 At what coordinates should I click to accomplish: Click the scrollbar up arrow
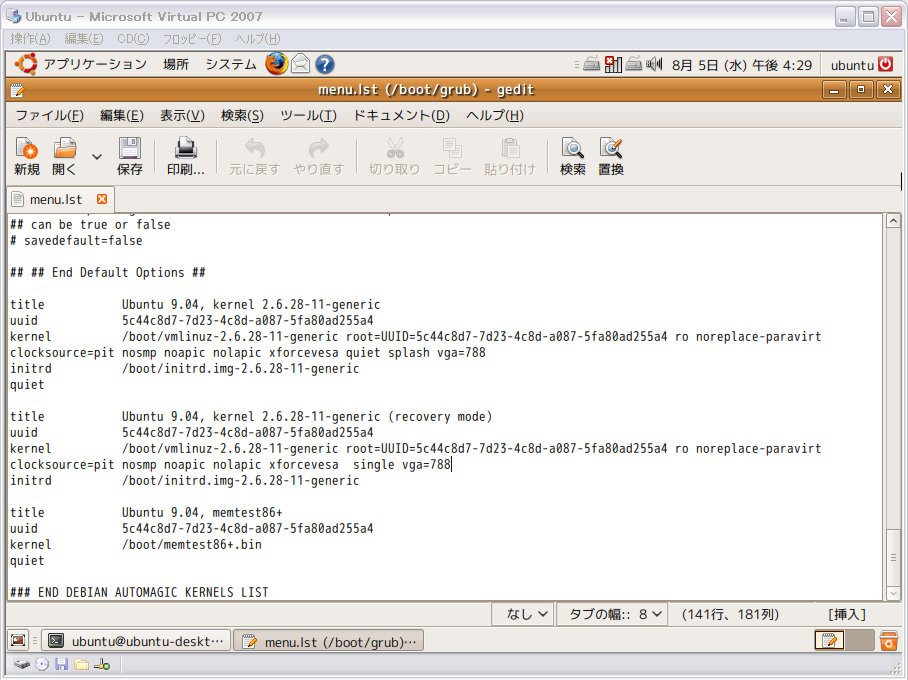pos(893,221)
